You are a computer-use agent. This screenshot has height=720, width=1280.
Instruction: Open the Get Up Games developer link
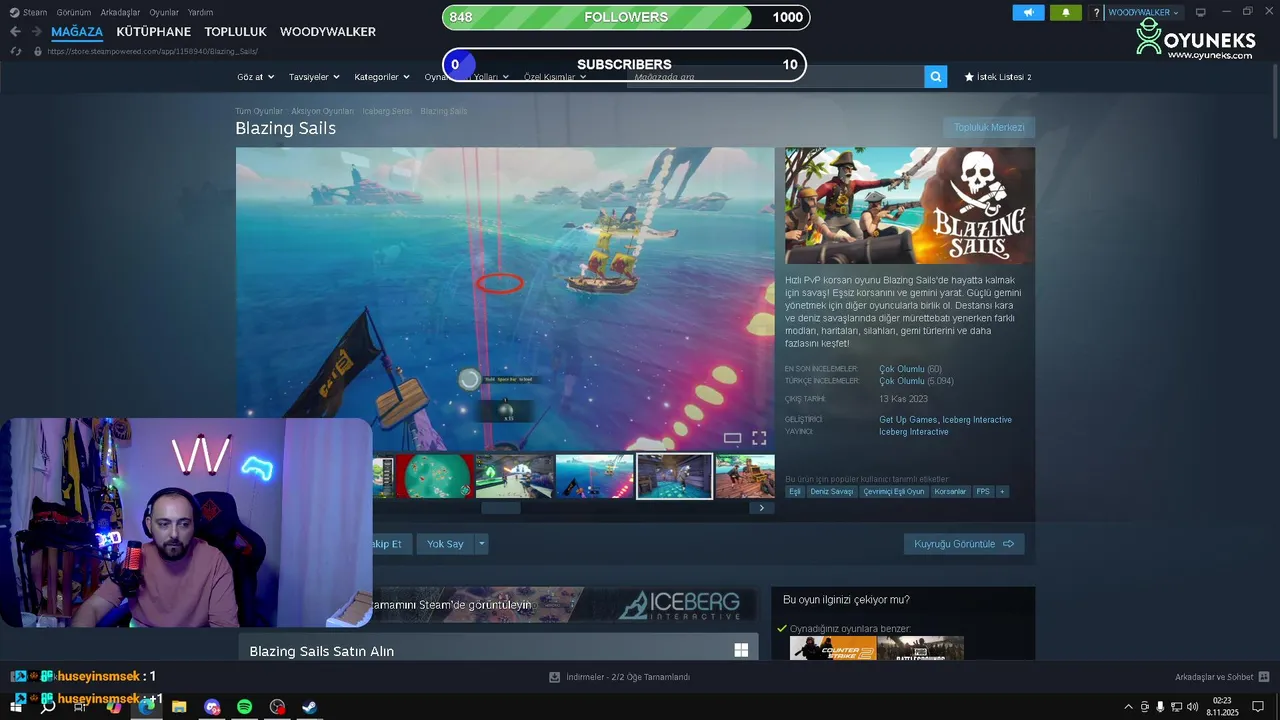tap(908, 420)
